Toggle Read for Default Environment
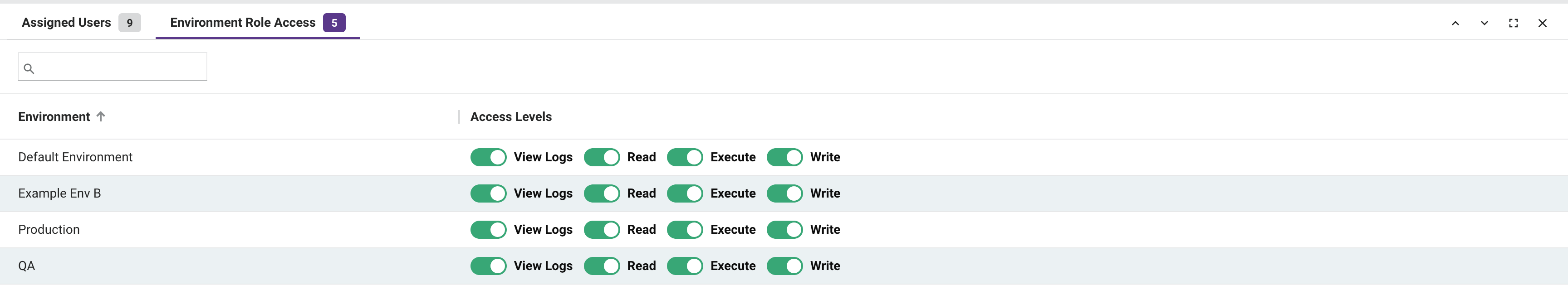 (602, 157)
